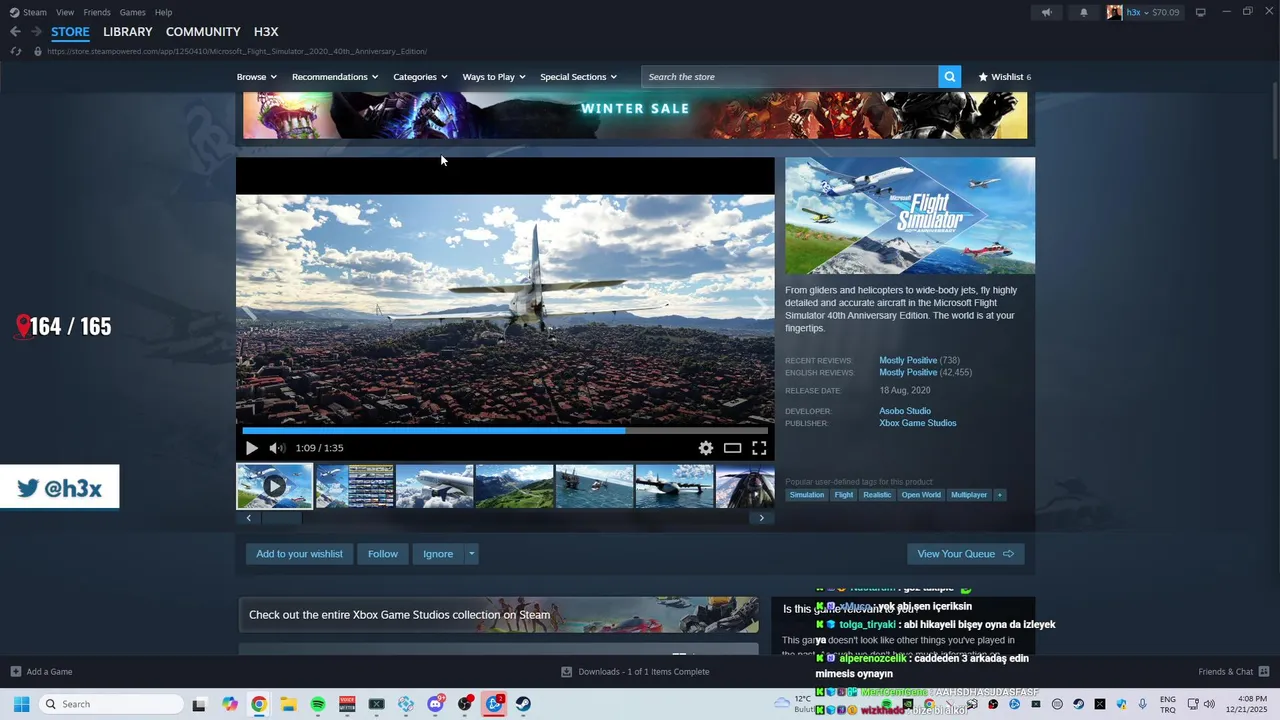Open the Browse store menu
Viewport: 1280px width, 720px height.
(256, 77)
